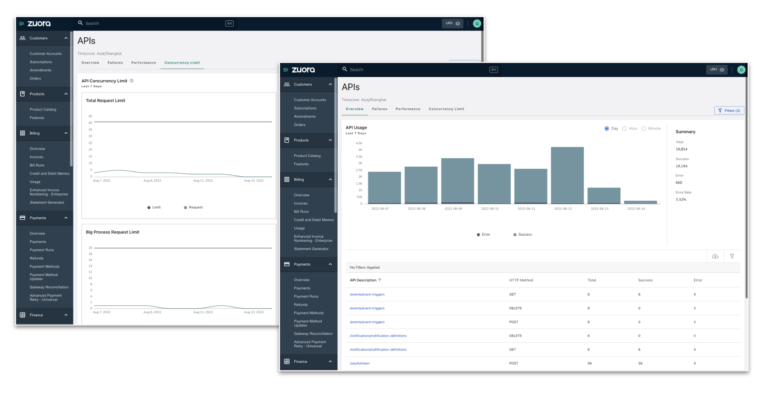Select the Hour radio button

coord(625,128)
